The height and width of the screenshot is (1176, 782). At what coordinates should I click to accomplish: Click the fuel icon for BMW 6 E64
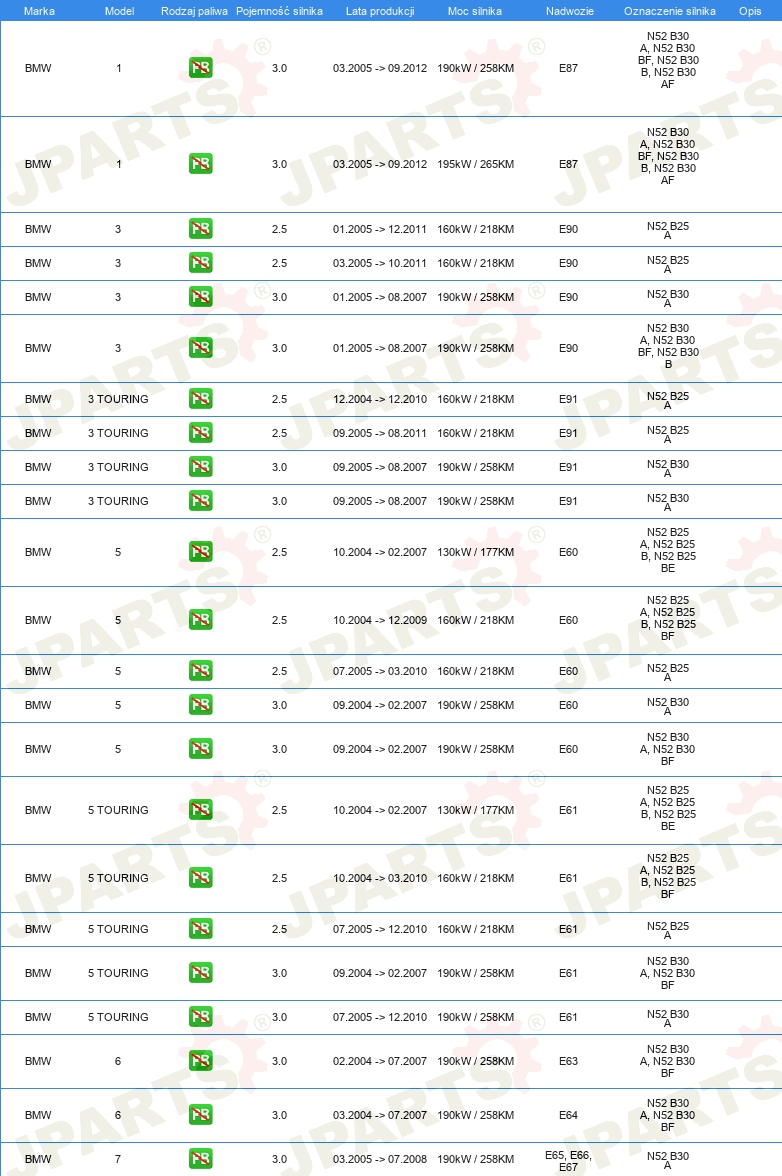pos(200,1114)
